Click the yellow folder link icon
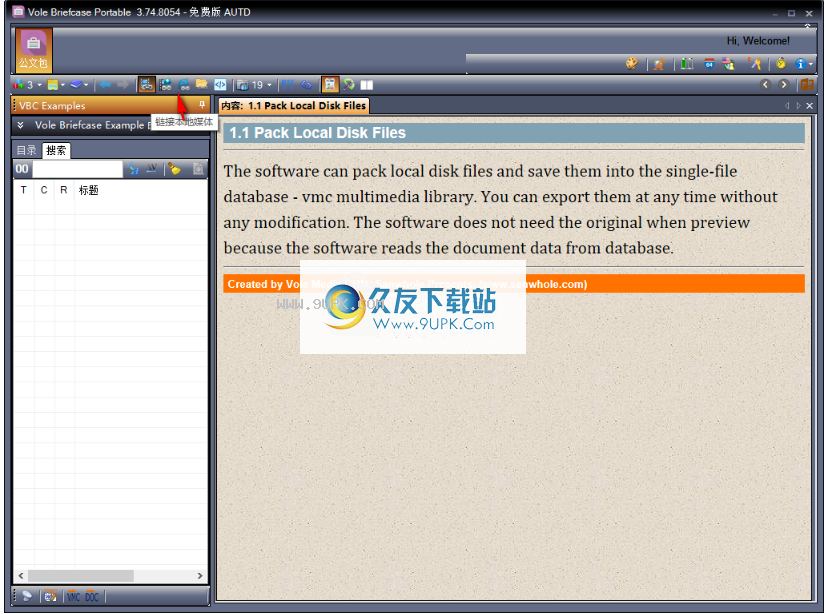This screenshot has height=614, width=826. [202, 84]
